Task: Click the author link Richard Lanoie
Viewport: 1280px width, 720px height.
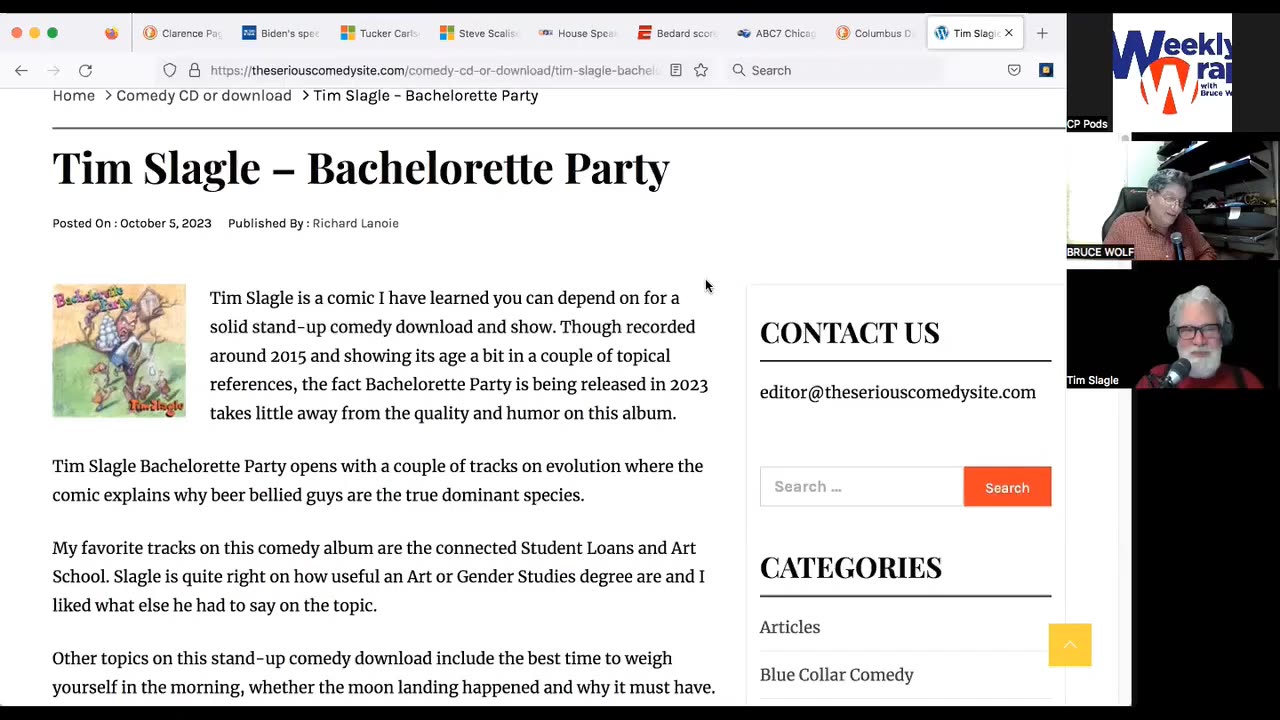Action: [x=355, y=223]
